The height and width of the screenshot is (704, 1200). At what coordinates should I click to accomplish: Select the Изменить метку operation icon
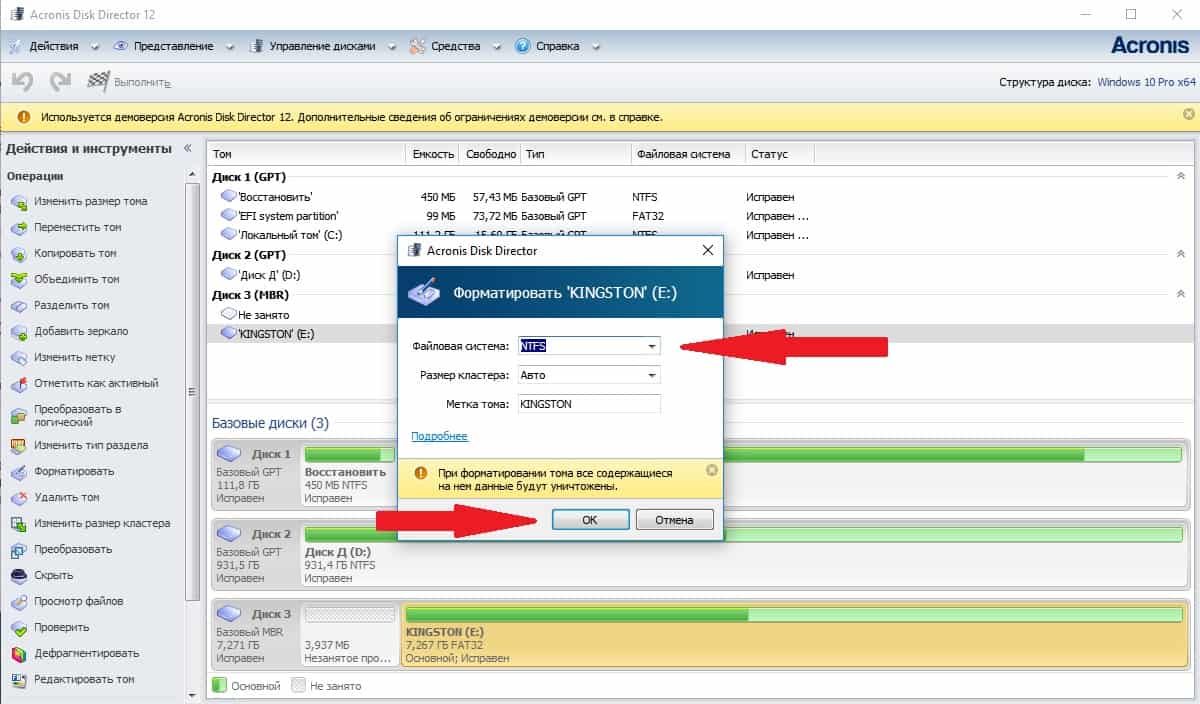click(18, 358)
